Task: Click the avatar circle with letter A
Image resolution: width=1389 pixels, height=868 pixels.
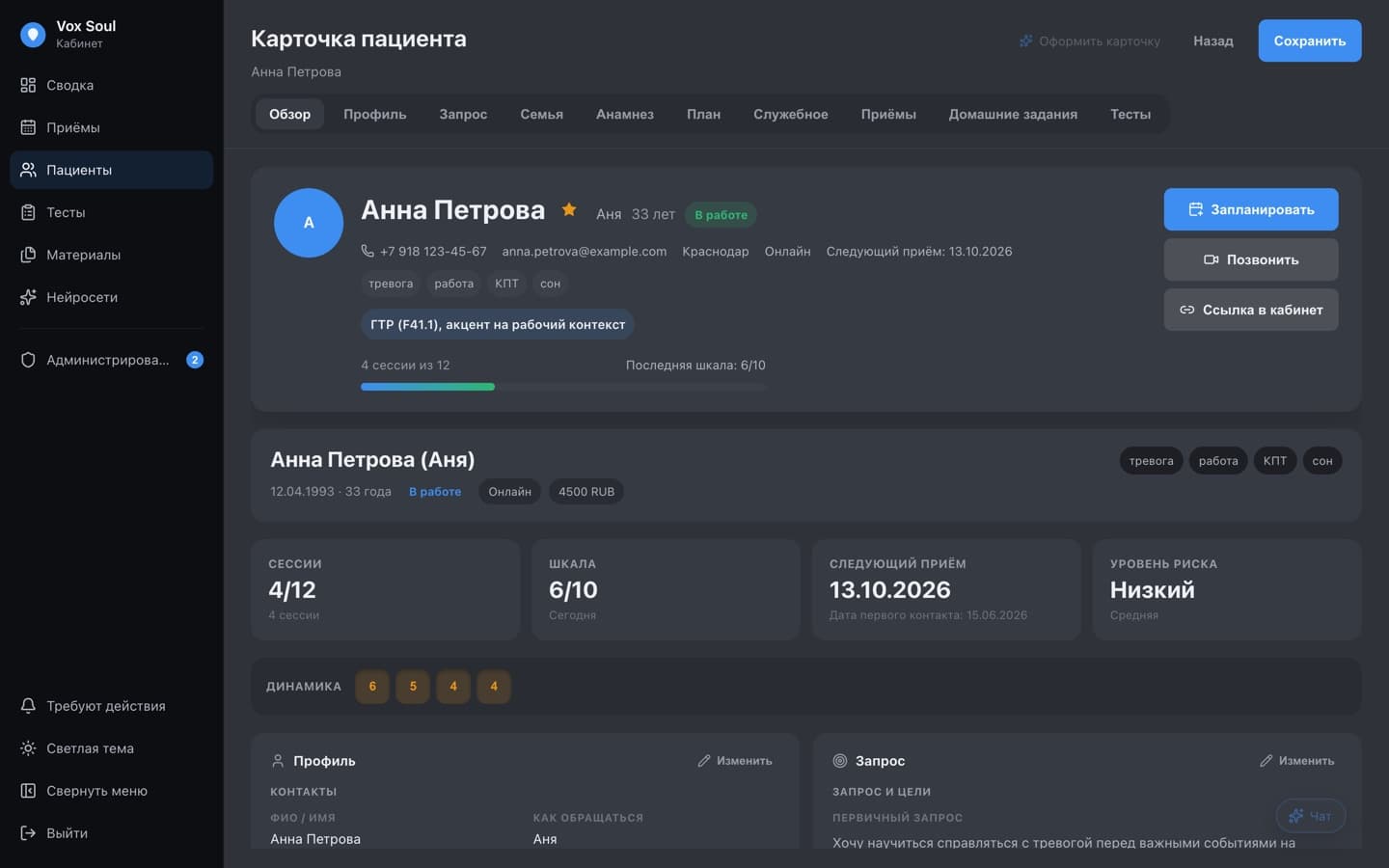Action: 309,223
